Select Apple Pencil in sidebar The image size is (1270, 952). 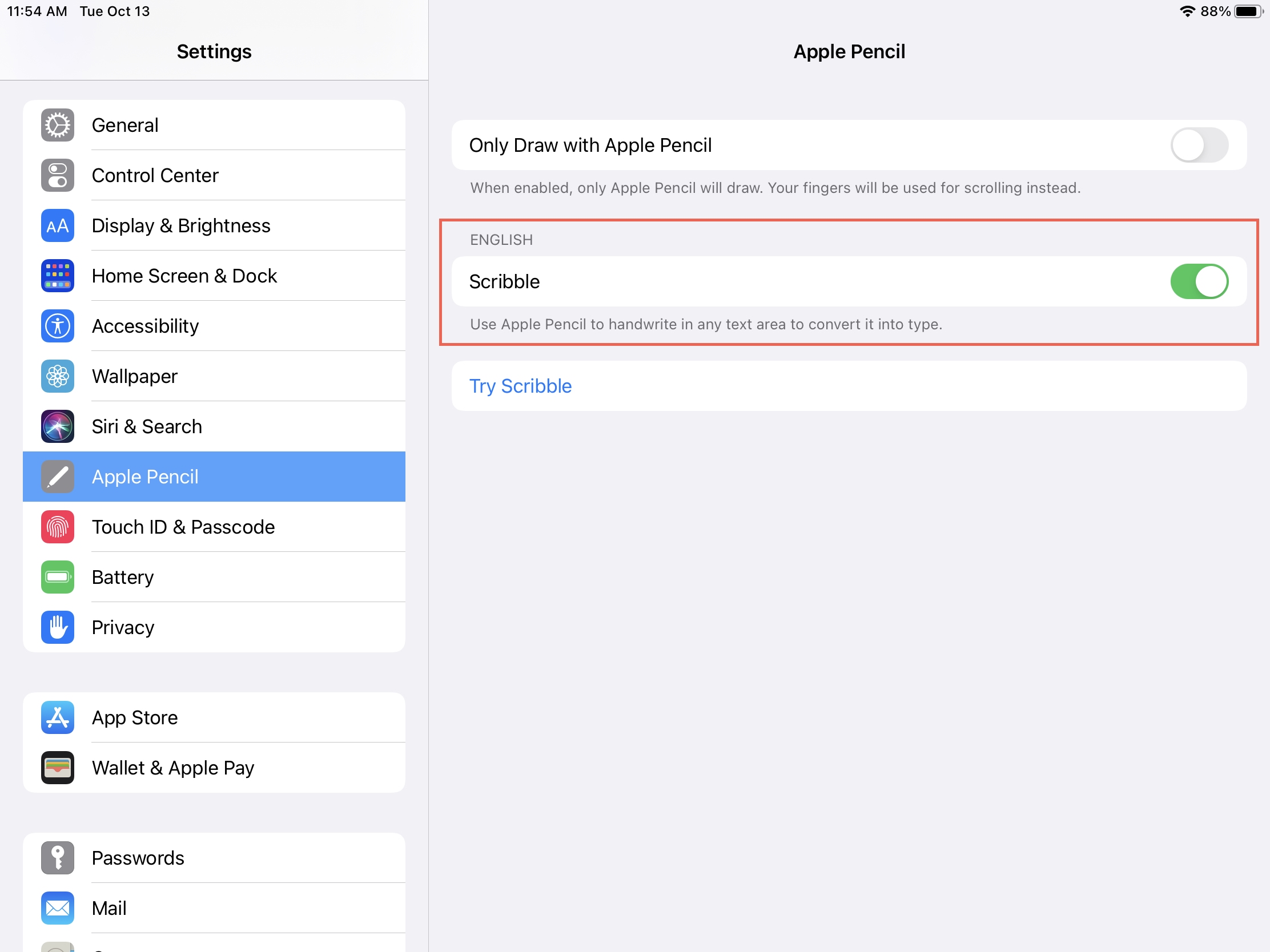[214, 477]
